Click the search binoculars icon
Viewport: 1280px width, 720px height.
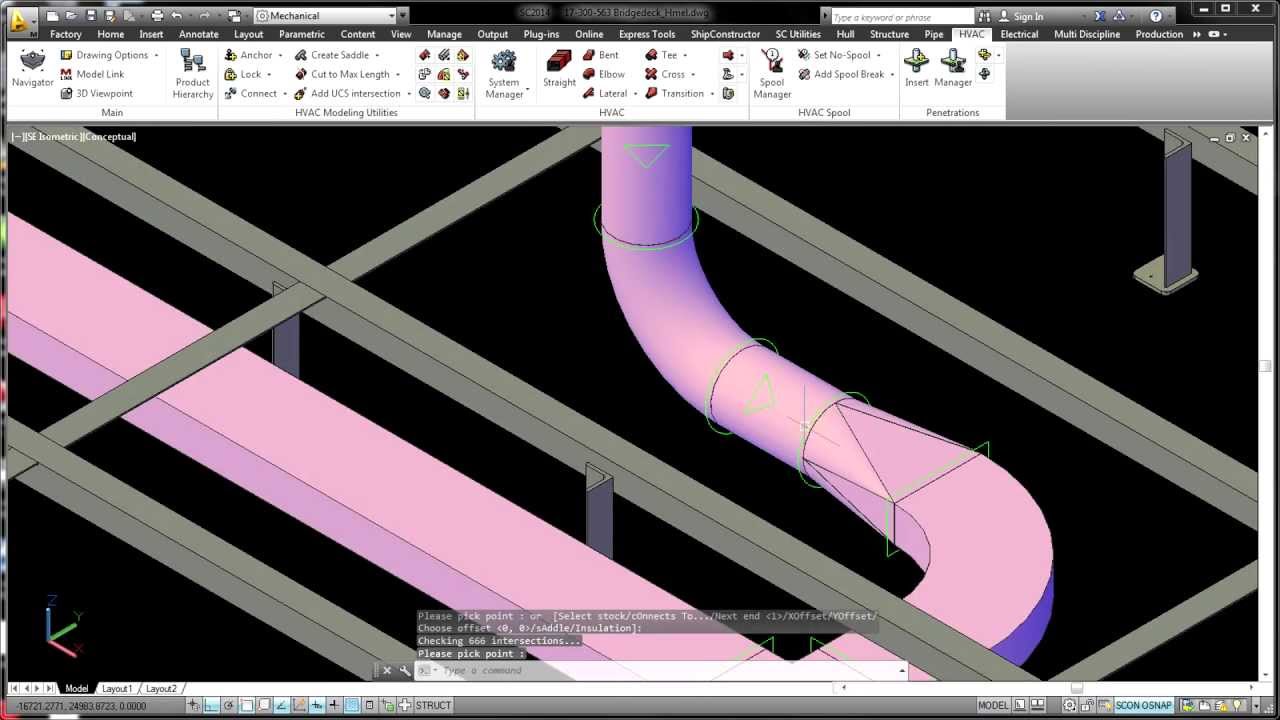point(985,16)
